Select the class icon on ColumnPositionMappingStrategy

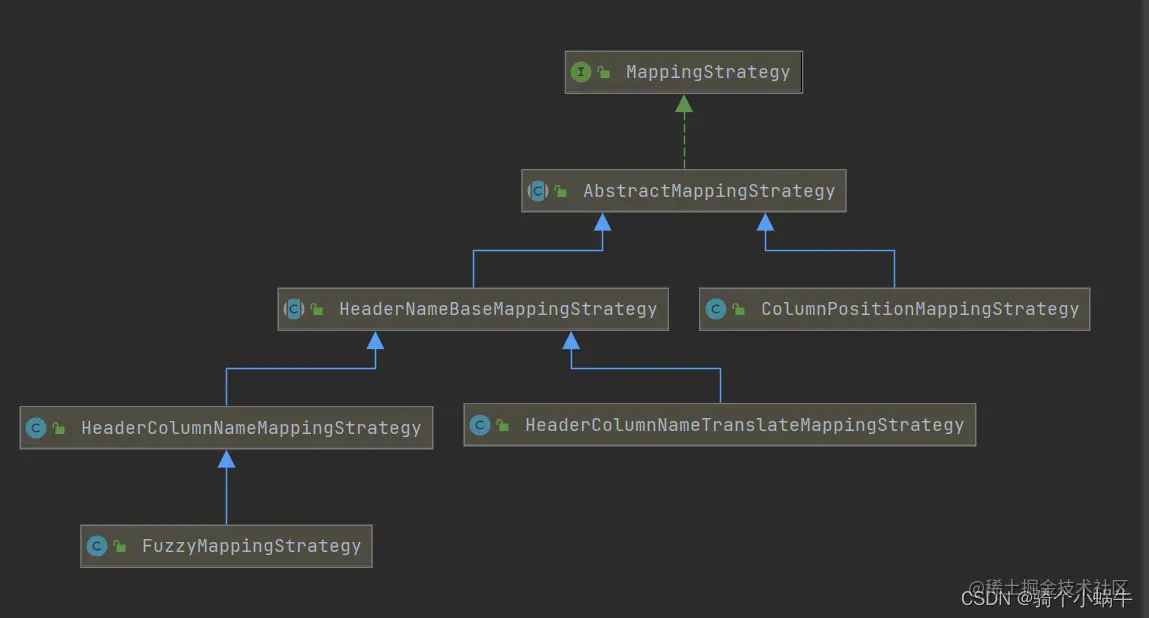coord(715,309)
